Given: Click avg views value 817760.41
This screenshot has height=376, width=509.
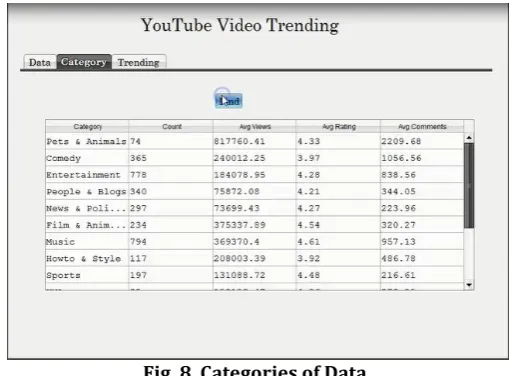Looking at the screenshot, I should coord(239,141).
